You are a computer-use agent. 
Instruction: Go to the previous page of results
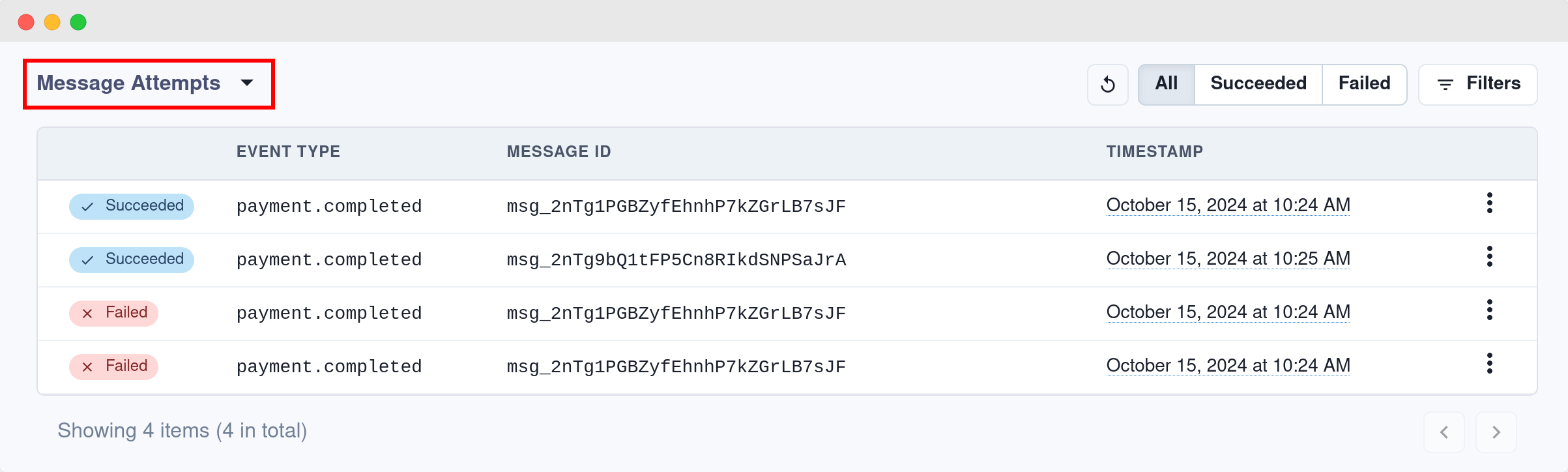(1445, 432)
